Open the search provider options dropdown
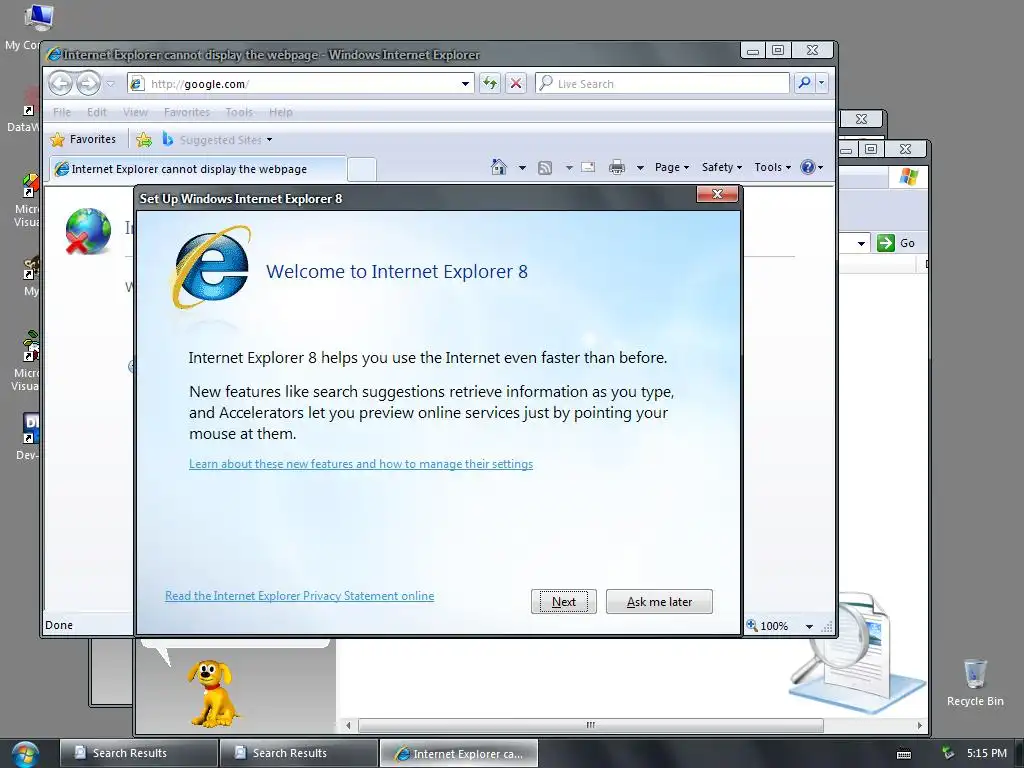 pyautogui.click(x=822, y=83)
